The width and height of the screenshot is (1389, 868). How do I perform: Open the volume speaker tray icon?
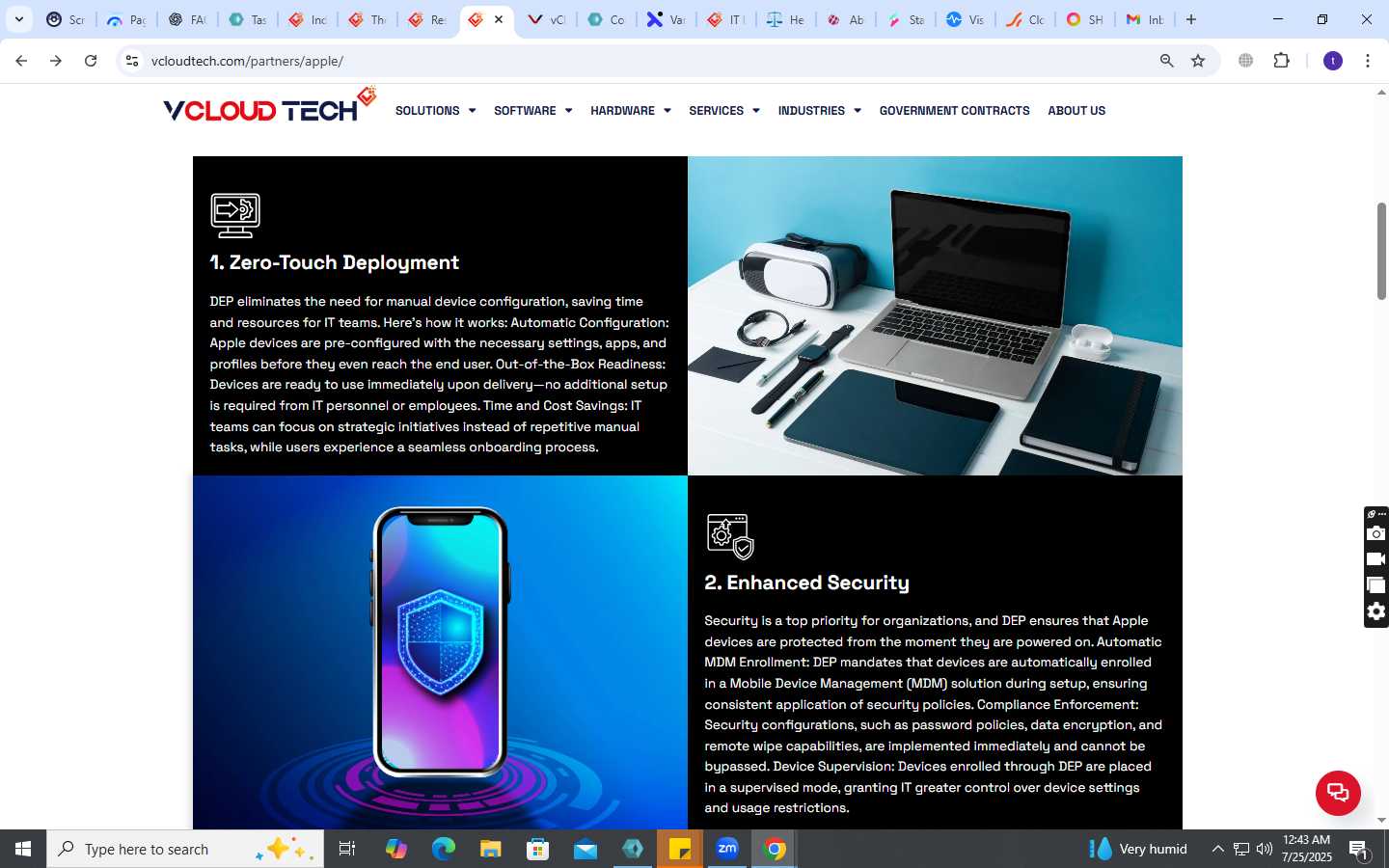(1265, 849)
